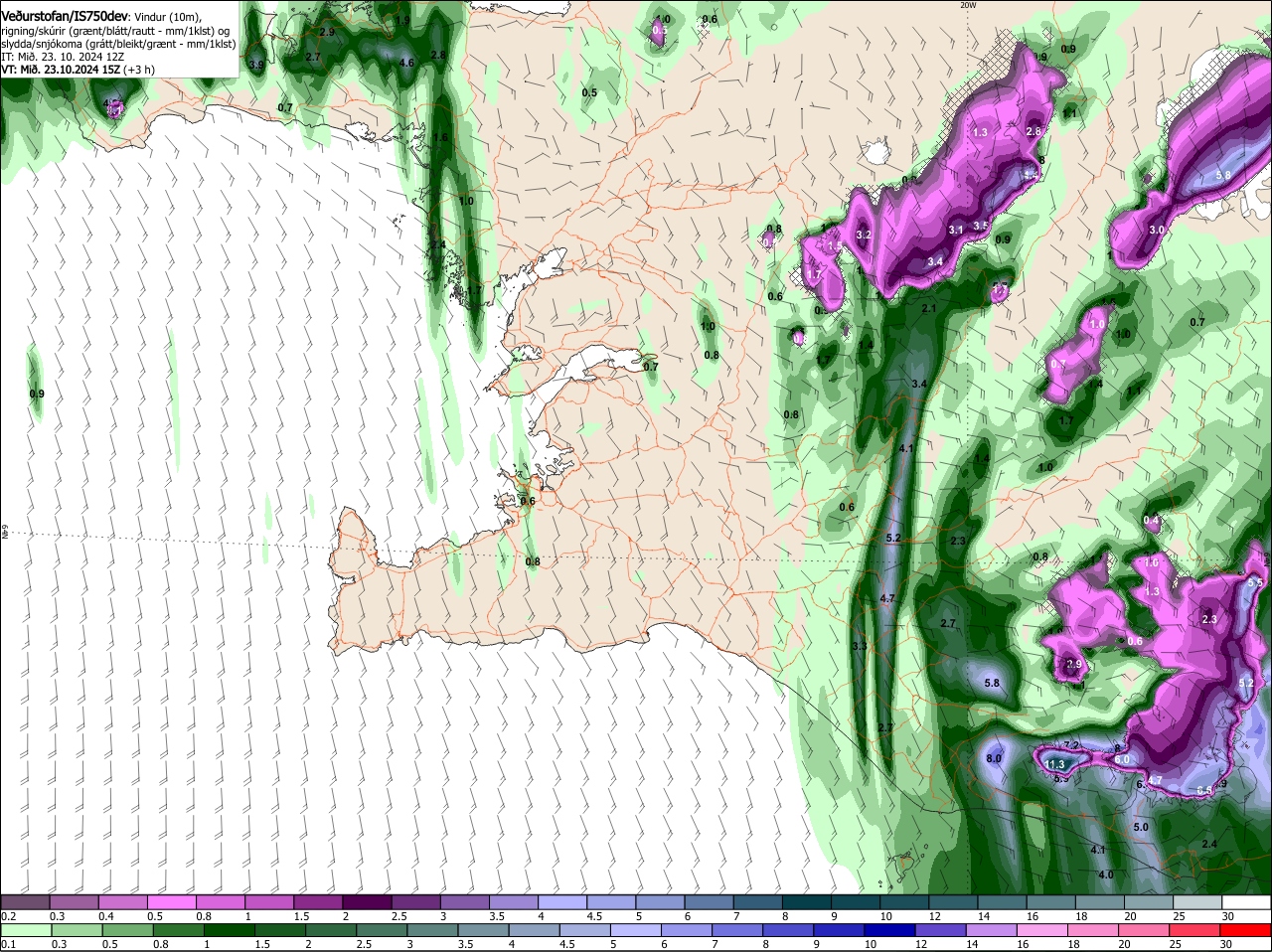Pick the top-scale swatch between 25 and 30

pyautogui.click(x=1199, y=902)
